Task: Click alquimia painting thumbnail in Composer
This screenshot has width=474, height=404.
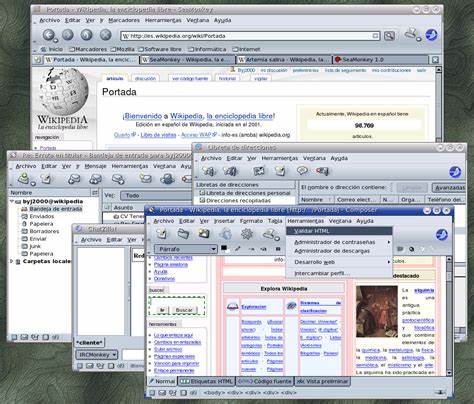Action: 376,311
